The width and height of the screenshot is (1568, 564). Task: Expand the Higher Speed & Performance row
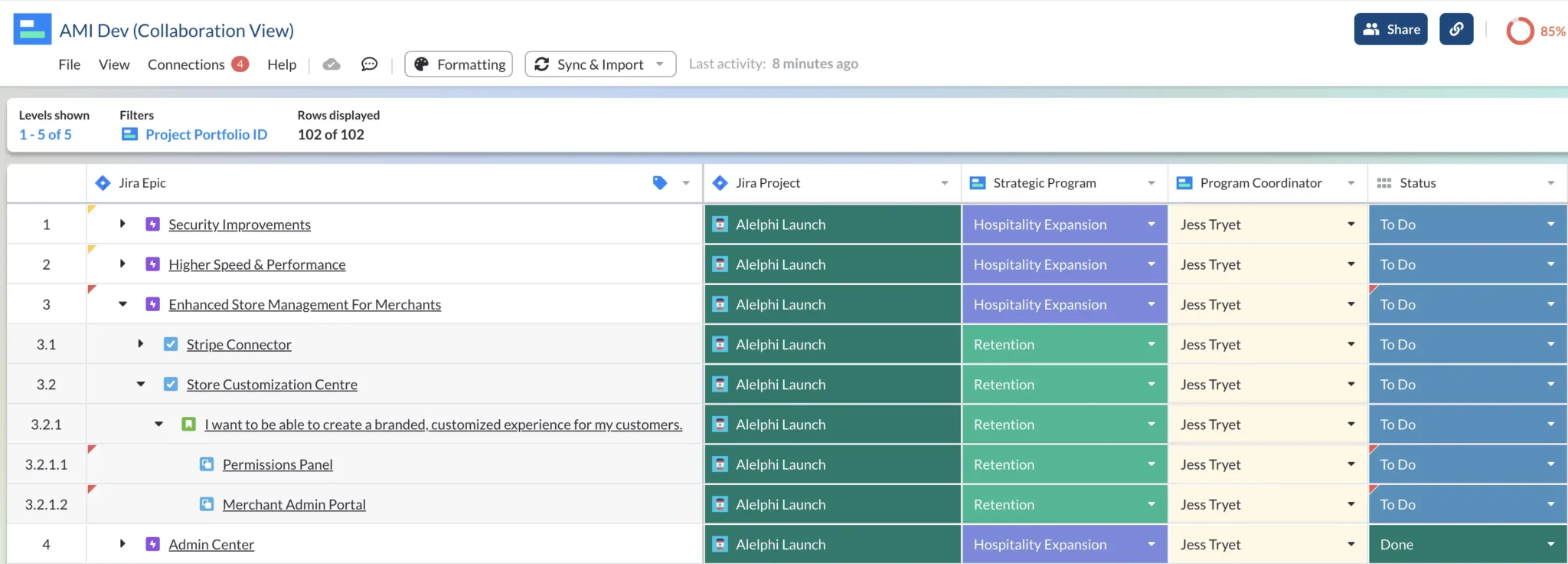click(x=122, y=264)
